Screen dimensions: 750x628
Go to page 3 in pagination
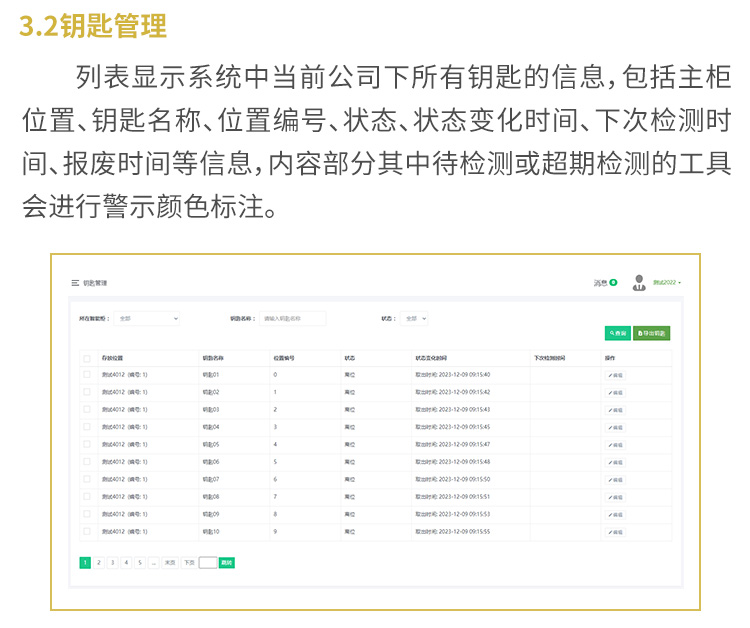[x=113, y=563]
